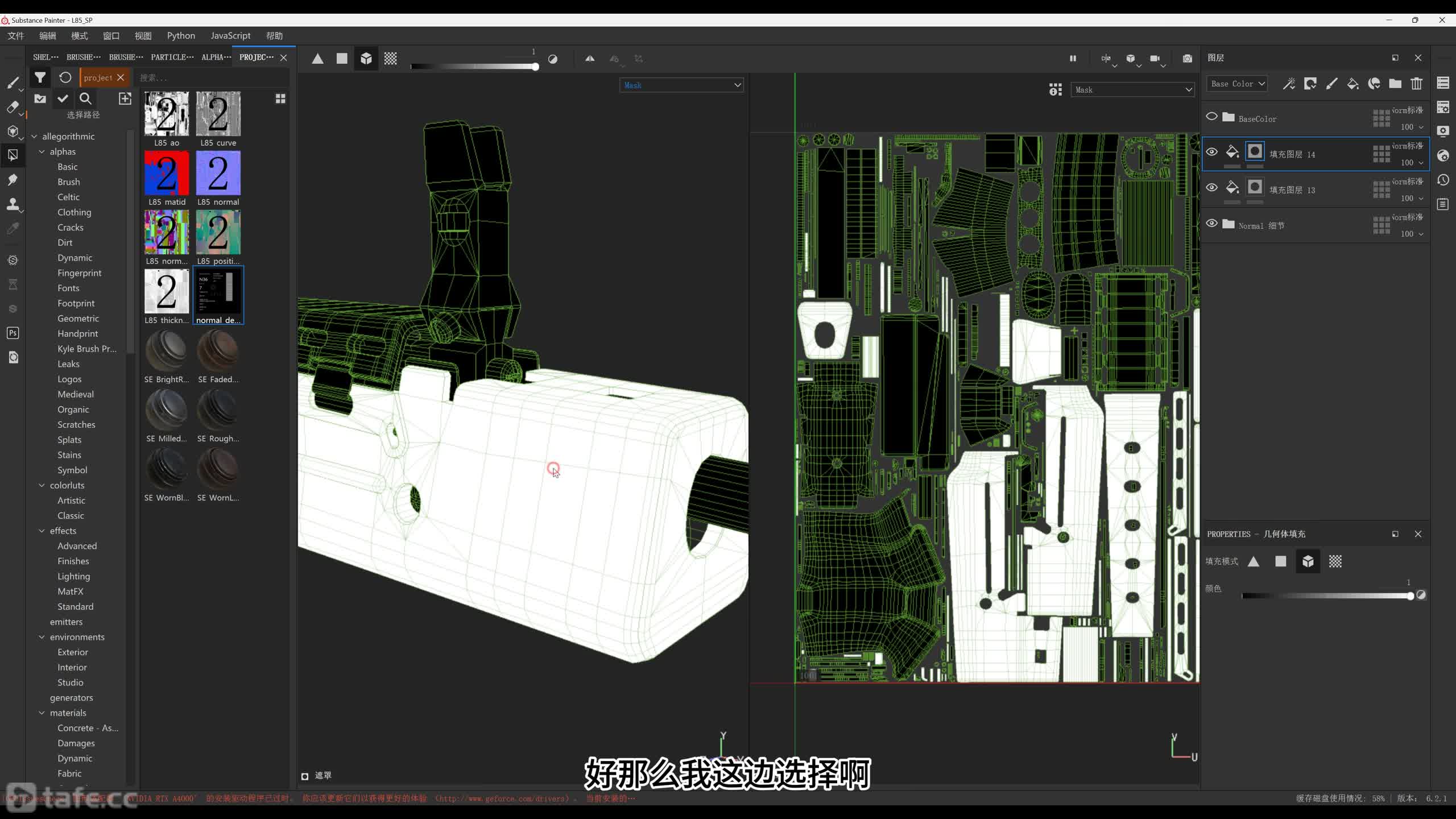
Task: Open the add effect wand icon
Action: coord(1289,84)
